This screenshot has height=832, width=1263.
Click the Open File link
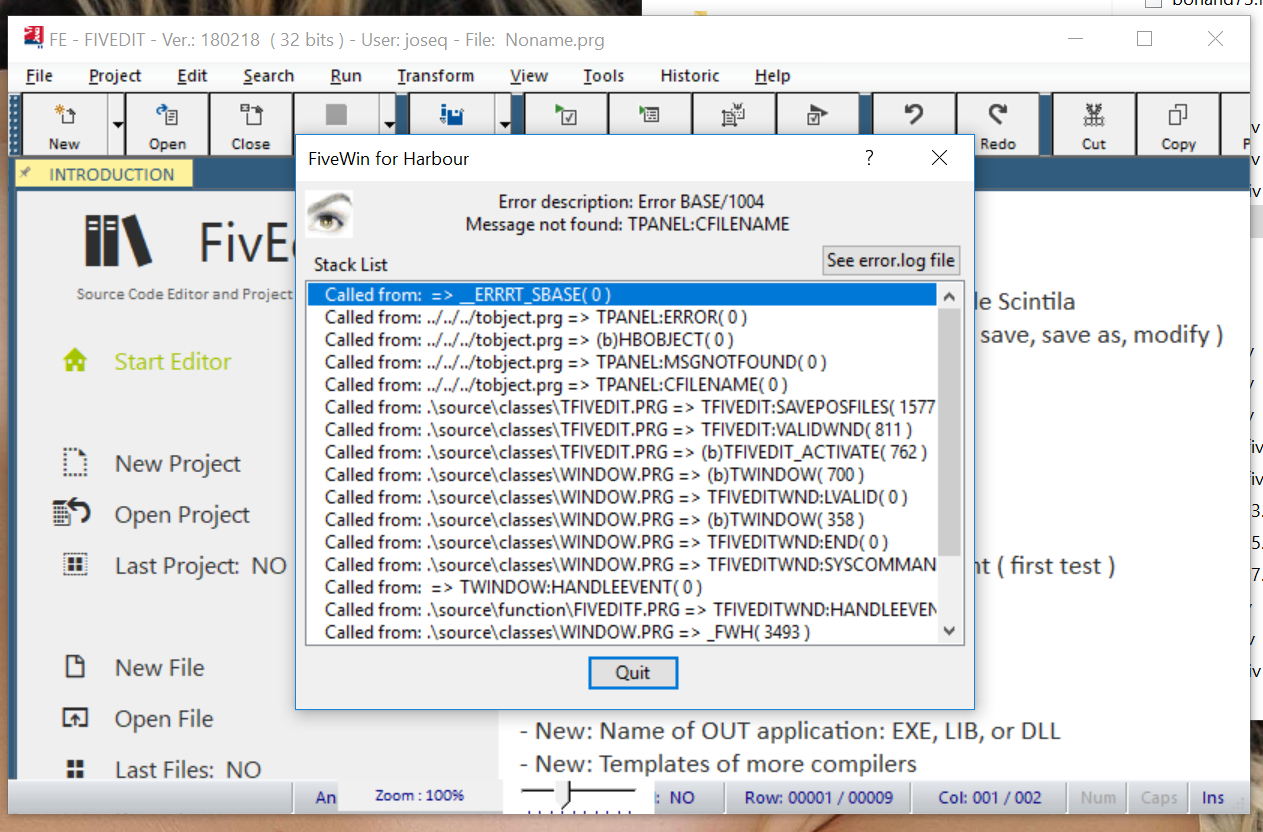point(164,719)
